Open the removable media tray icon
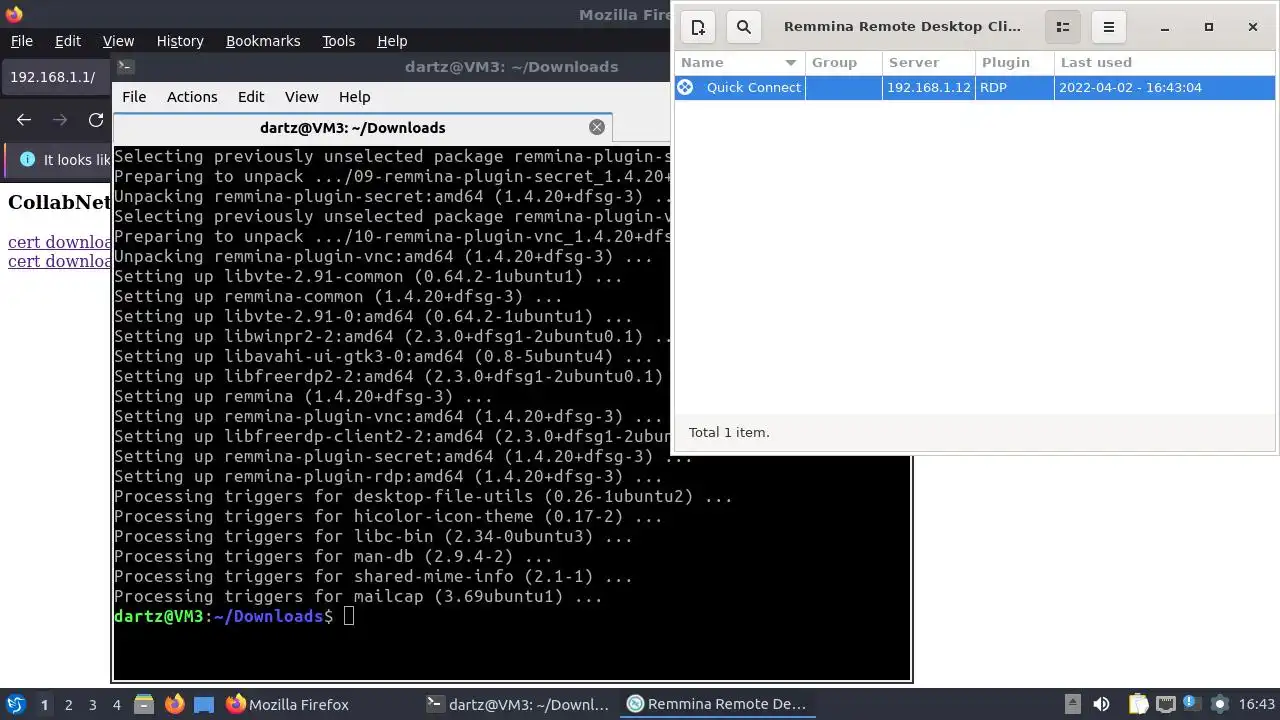This screenshot has width=1280, height=720. 1072,704
